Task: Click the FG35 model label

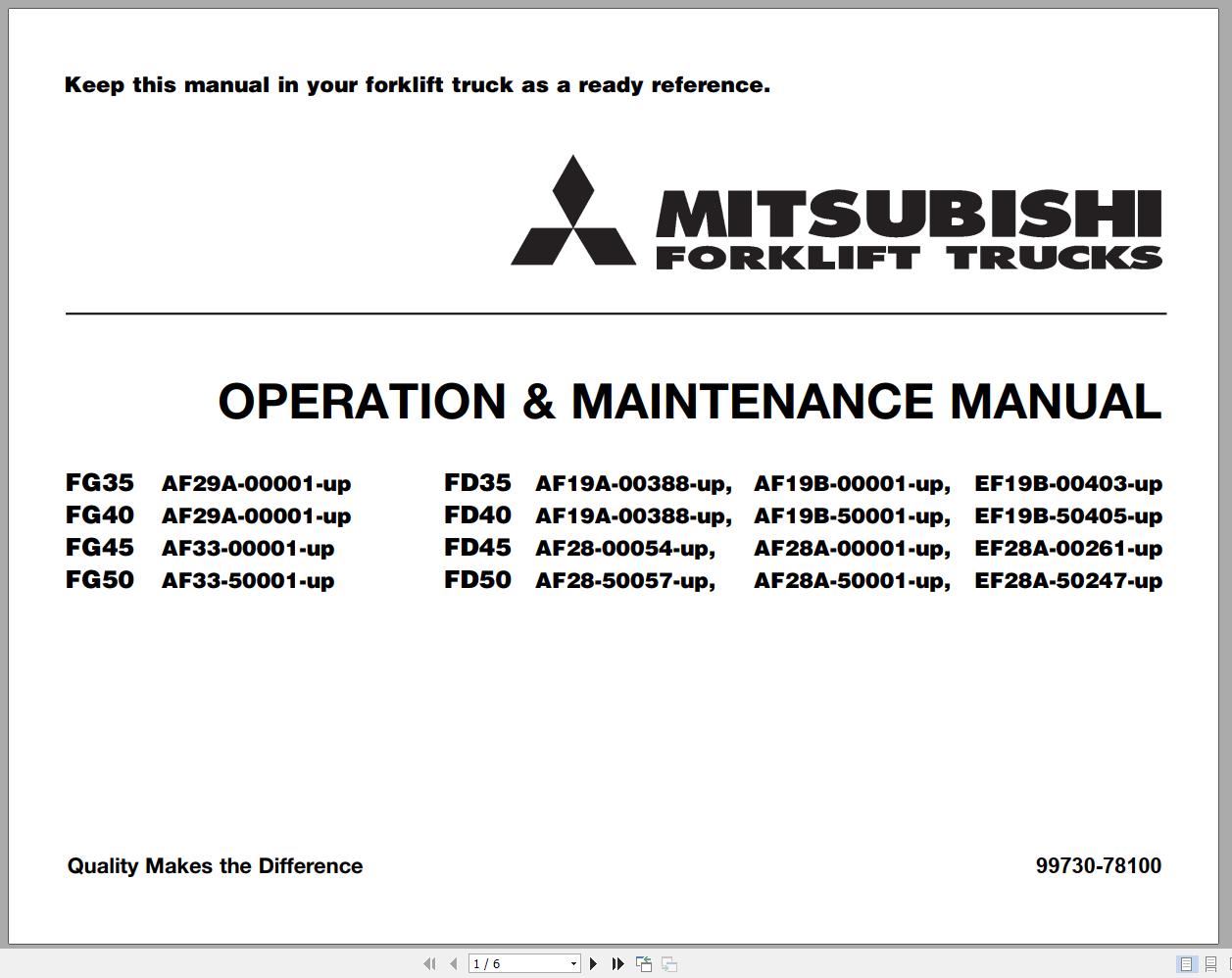Action: tap(100, 483)
